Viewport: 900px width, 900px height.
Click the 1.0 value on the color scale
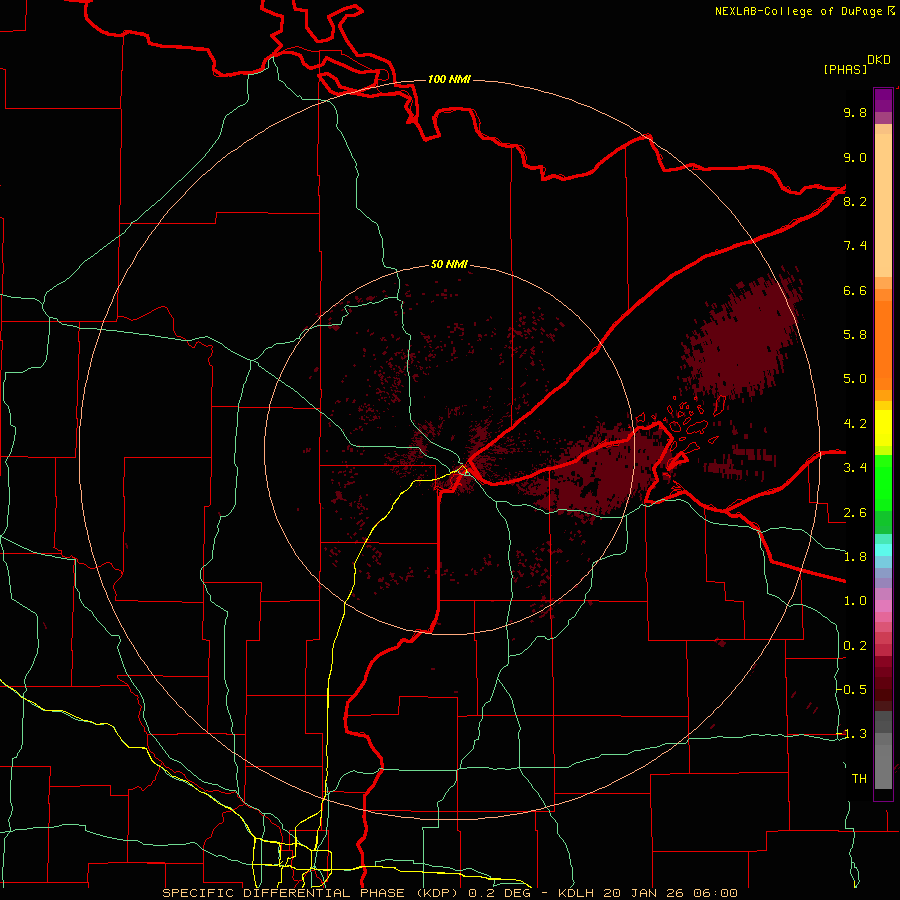tap(855, 601)
